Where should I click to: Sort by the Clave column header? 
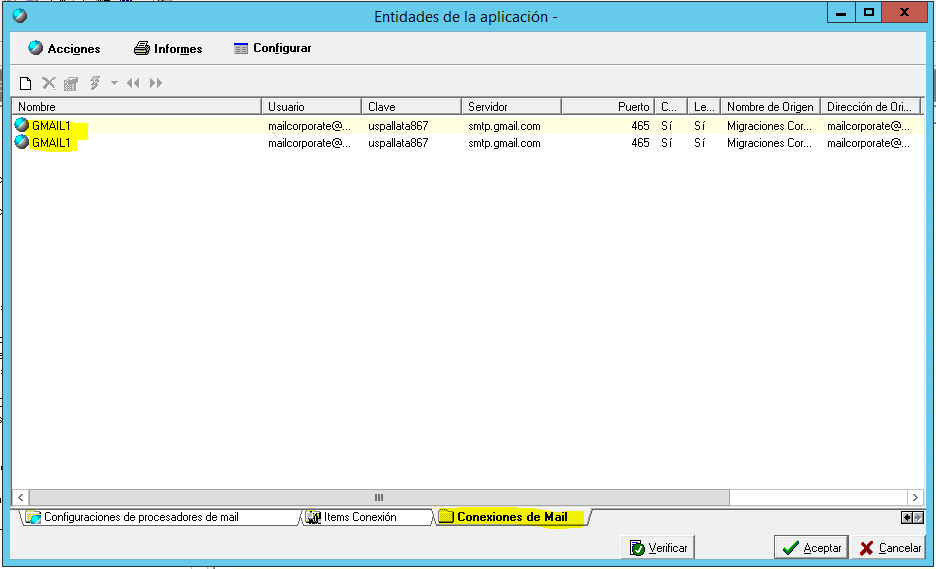(x=412, y=106)
